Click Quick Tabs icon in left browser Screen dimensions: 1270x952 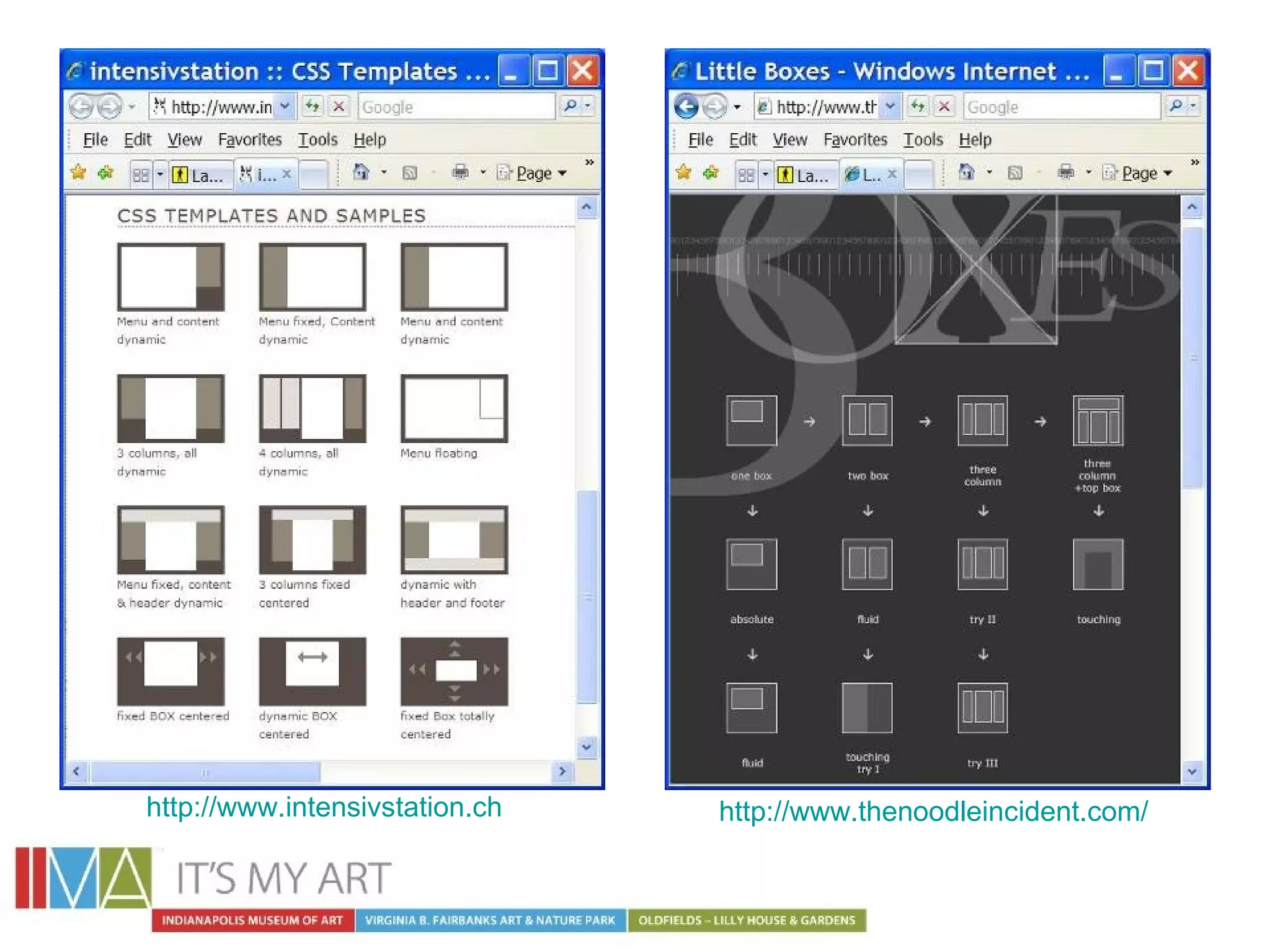click(x=141, y=175)
